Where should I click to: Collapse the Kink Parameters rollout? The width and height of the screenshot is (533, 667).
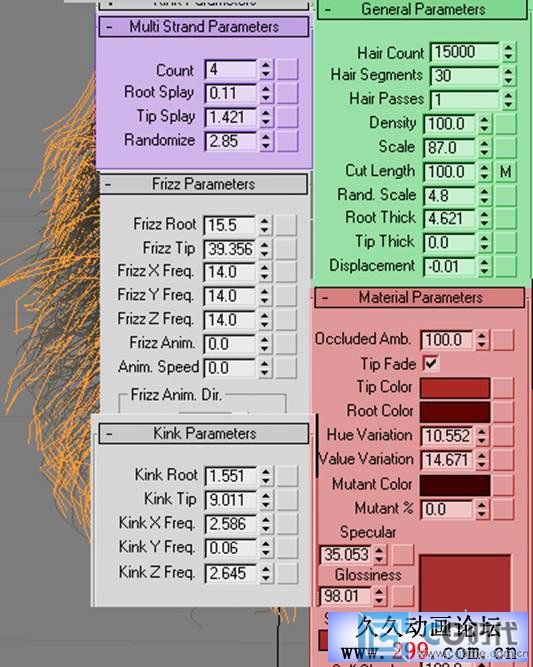point(204,434)
